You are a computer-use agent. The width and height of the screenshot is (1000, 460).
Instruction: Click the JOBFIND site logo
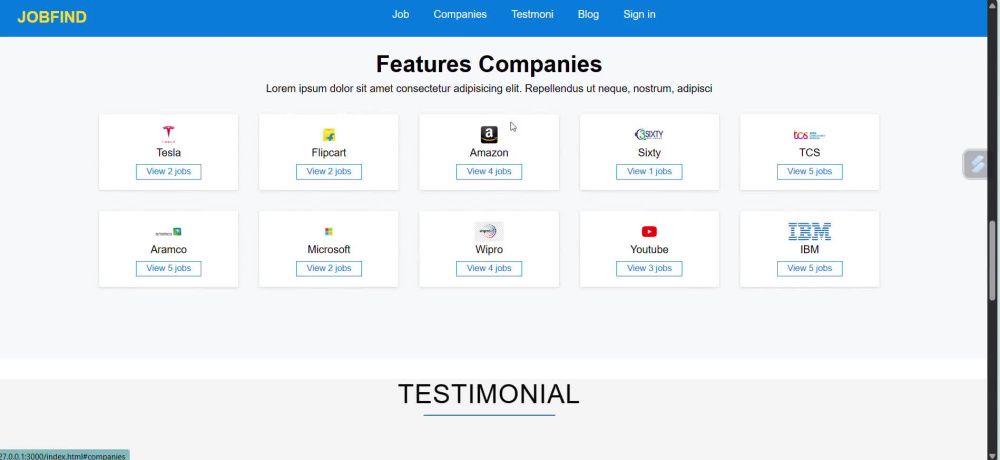click(52, 17)
